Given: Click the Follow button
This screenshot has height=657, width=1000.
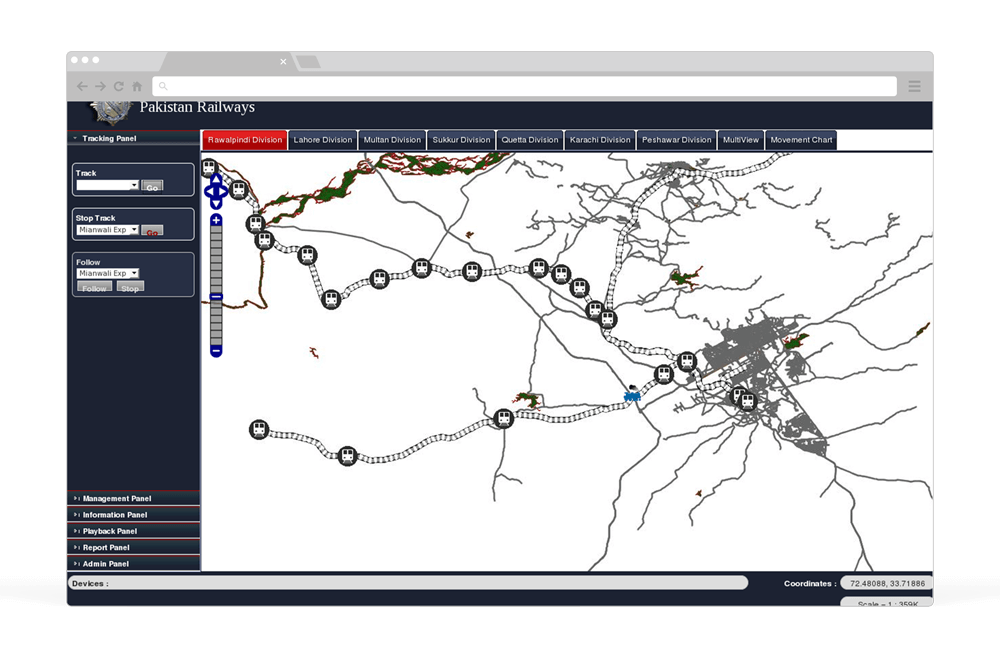Looking at the screenshot, I should [94, 287].
